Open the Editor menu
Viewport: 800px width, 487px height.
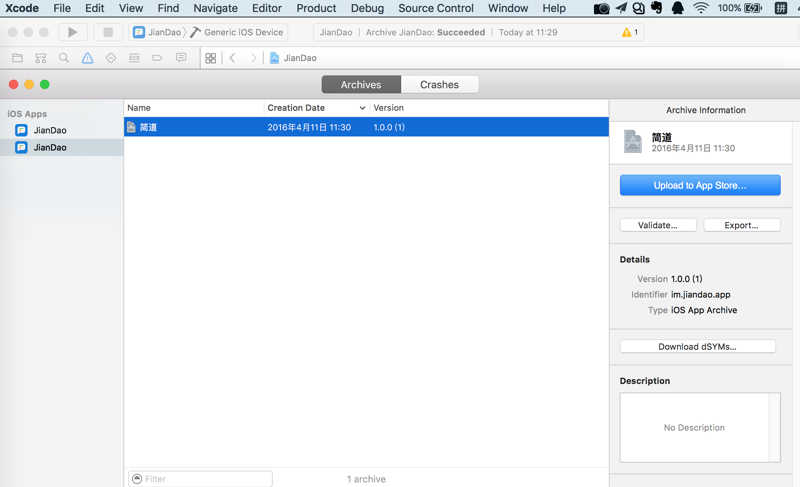(267, 8)
